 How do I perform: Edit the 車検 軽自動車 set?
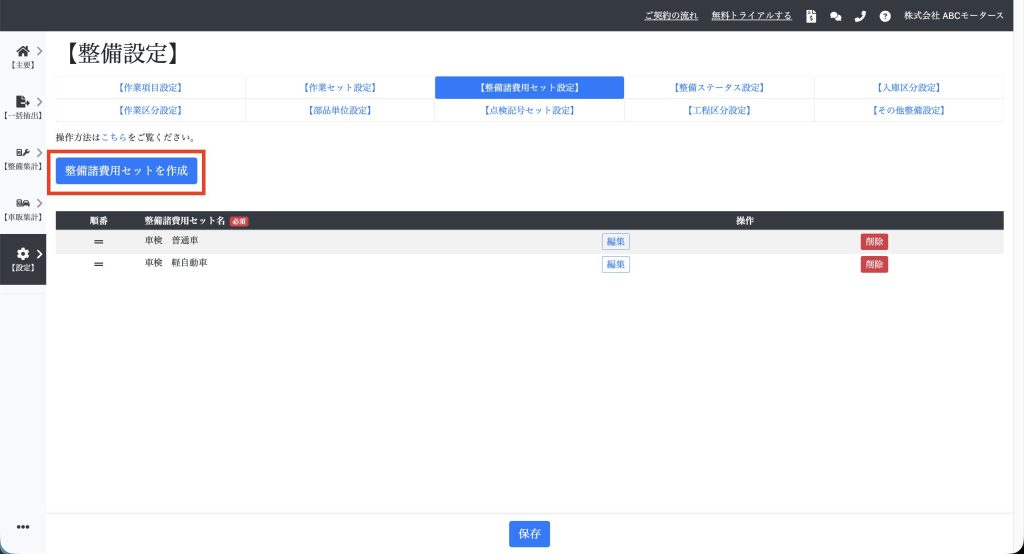pyautogui.click(x=615, y=264)
